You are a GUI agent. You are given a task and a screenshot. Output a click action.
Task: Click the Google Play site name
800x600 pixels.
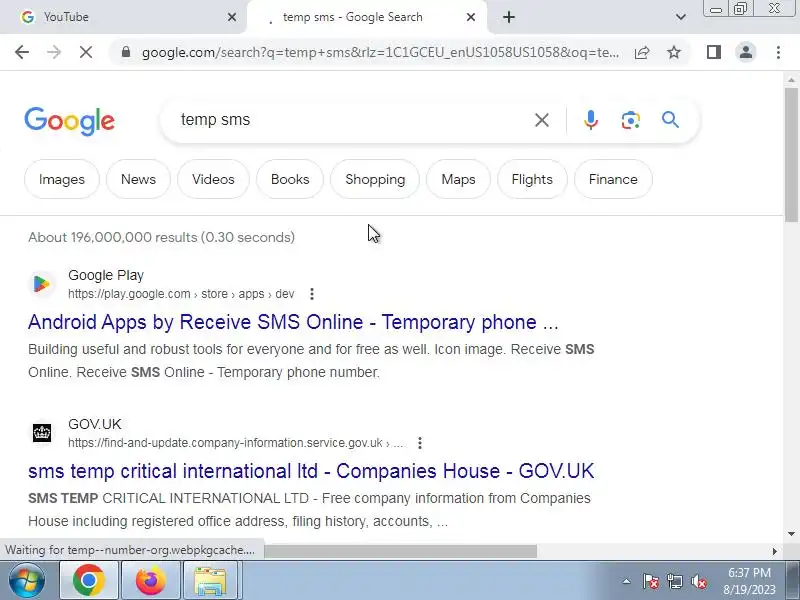[x=106, y=276]
